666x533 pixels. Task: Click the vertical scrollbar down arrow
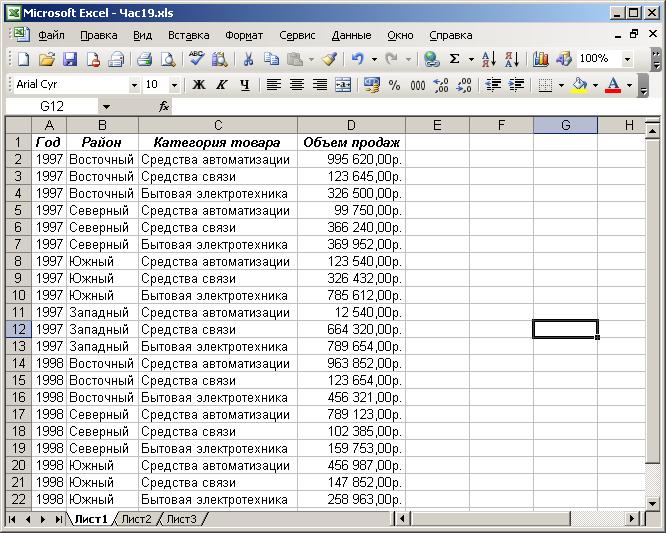[x=653, y=504]
